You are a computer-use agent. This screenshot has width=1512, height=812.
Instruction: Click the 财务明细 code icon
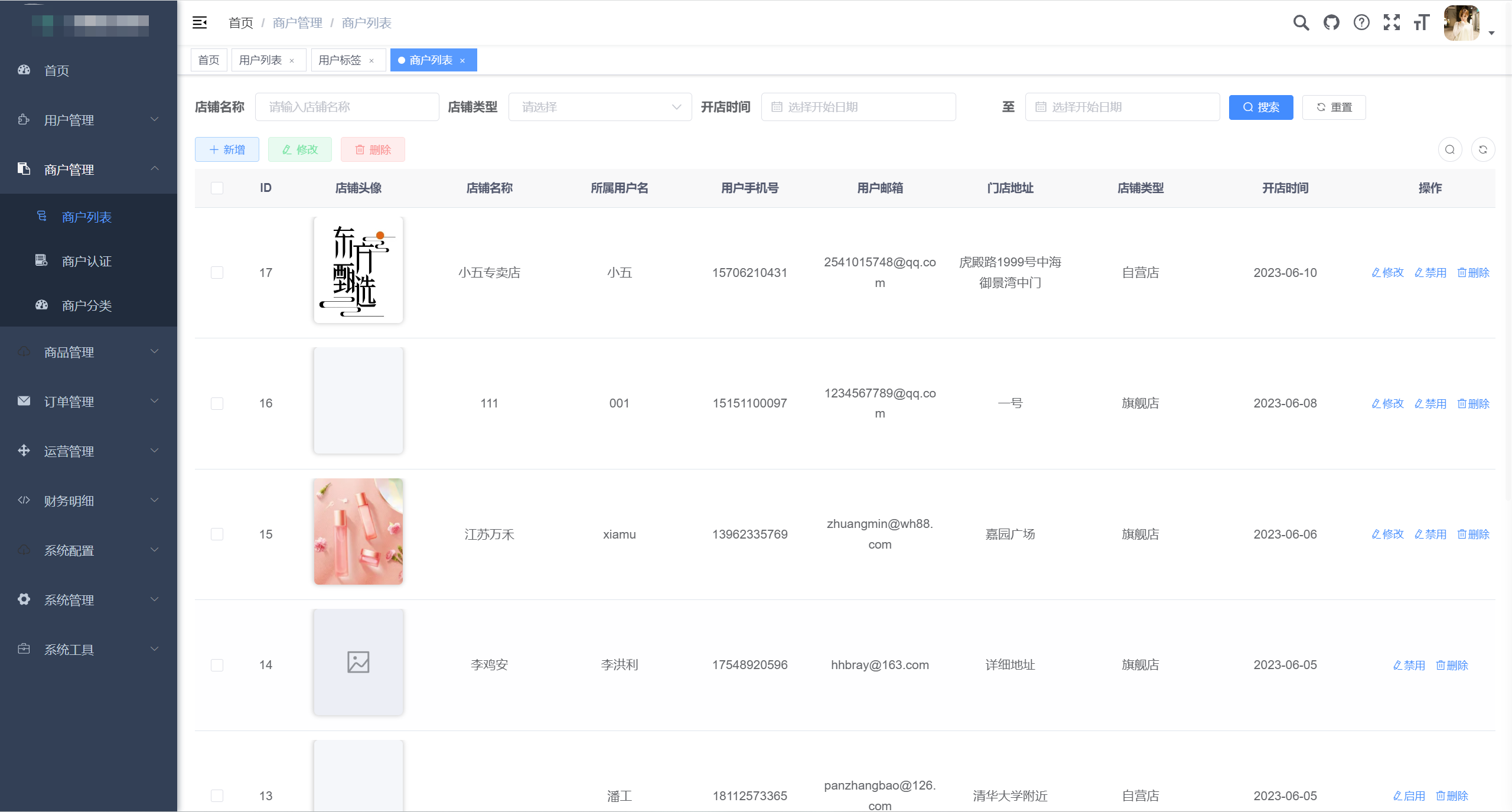[24, 500]
